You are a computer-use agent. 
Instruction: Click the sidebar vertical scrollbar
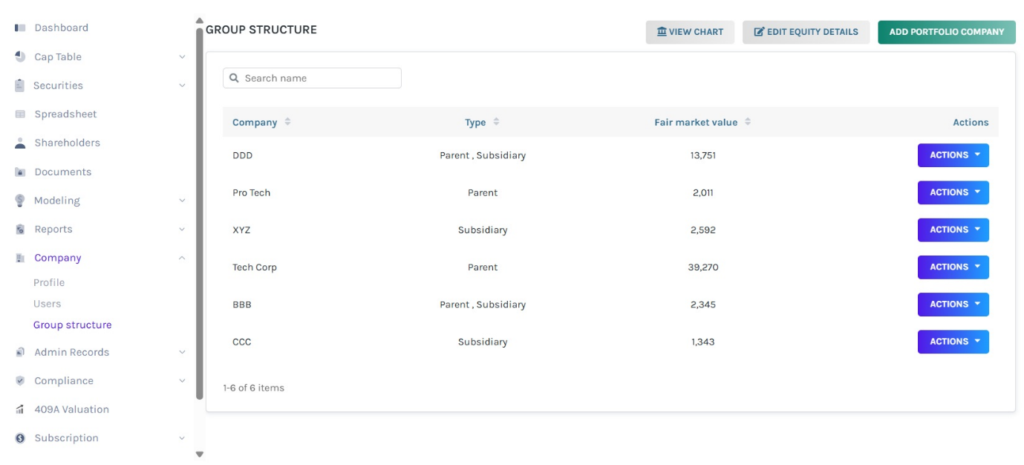coord(199,200)
